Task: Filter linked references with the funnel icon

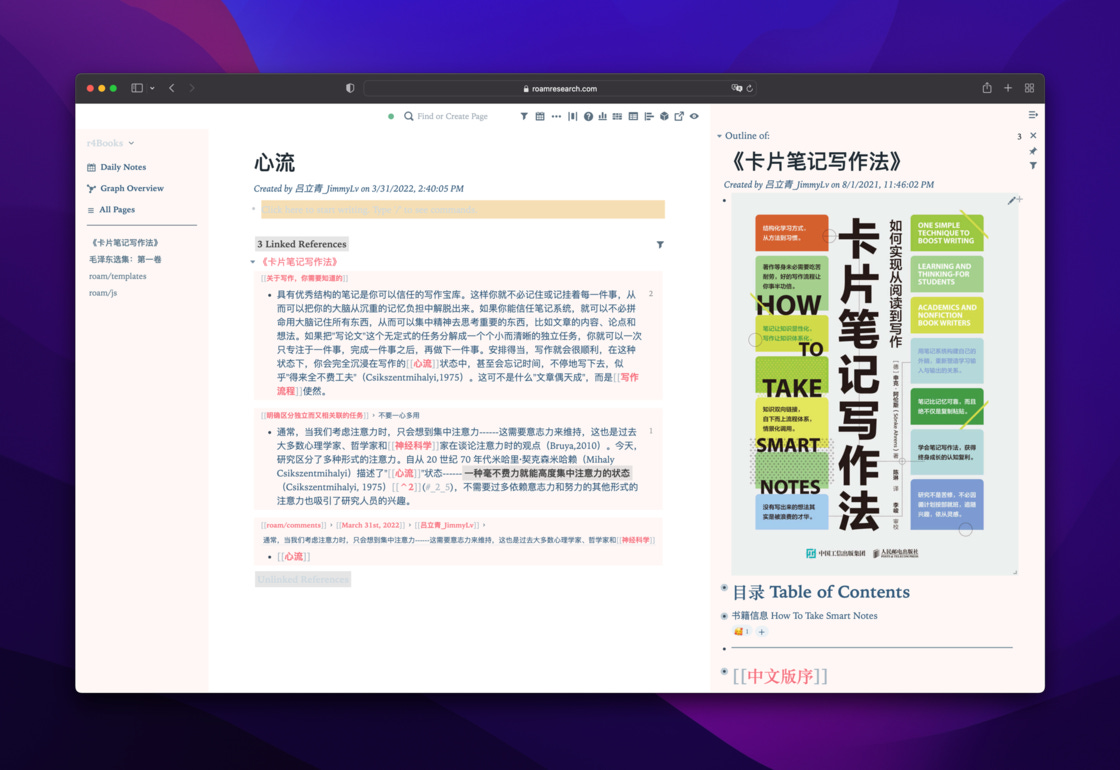Action: click(660, 244)
